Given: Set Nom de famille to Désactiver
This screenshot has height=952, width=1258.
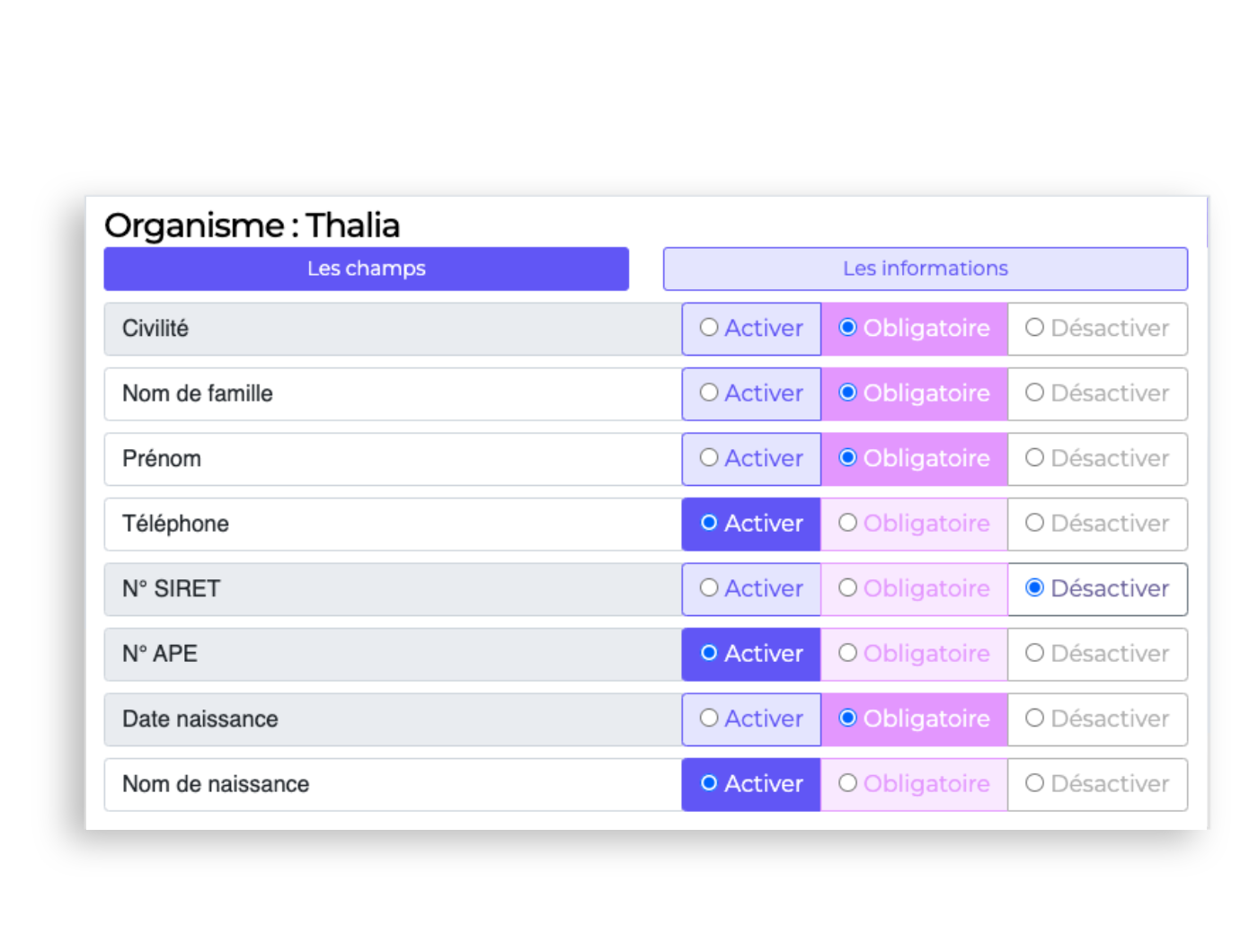Looking at the screenshot, I should coord(1097,393).
